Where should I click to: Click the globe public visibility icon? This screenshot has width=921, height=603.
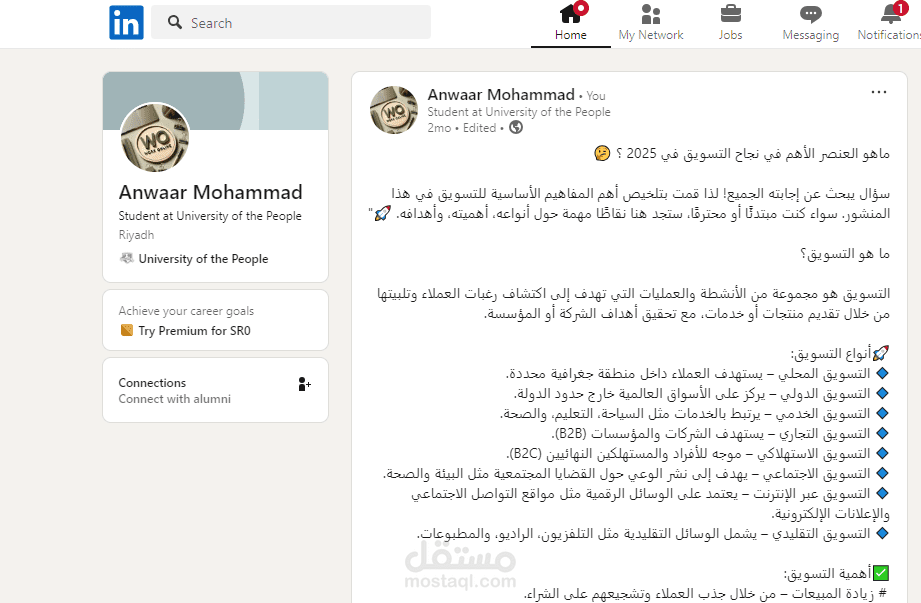(516, 127)
